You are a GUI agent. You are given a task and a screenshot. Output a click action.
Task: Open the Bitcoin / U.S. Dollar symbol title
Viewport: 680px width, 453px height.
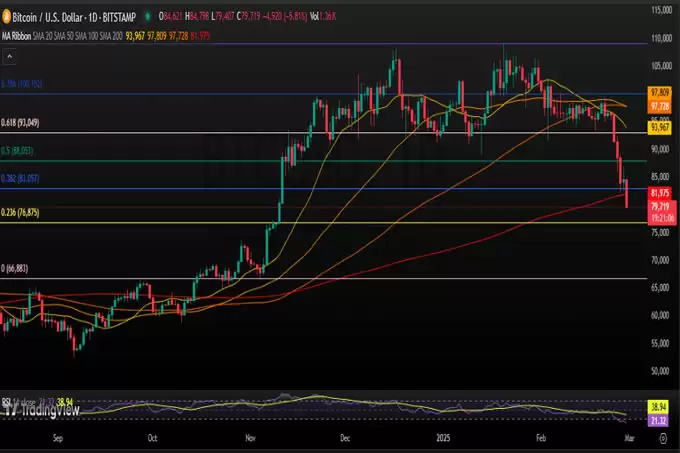click(x=75, y=17)
